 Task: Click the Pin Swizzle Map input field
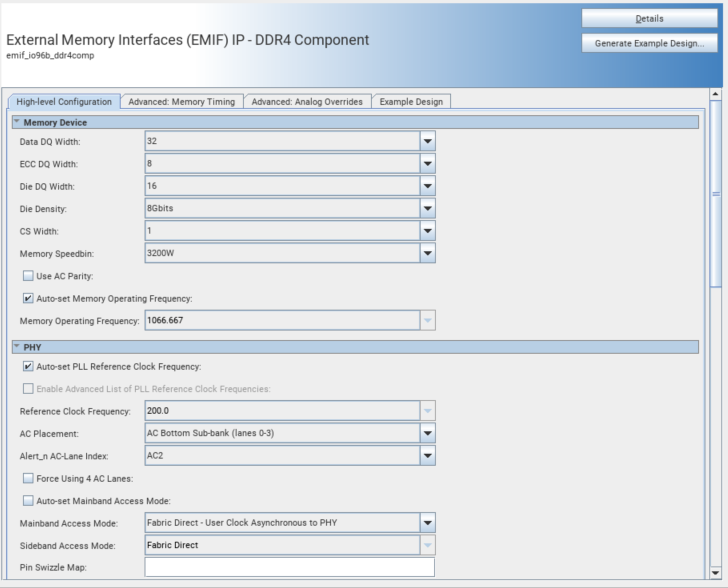[290, 567]
